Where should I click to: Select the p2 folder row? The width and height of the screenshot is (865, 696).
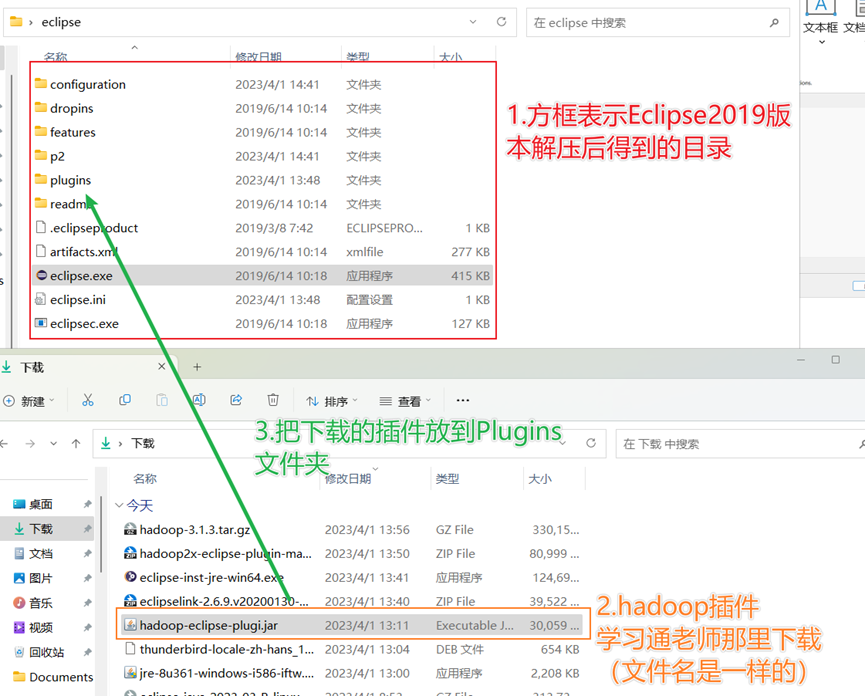263,156
